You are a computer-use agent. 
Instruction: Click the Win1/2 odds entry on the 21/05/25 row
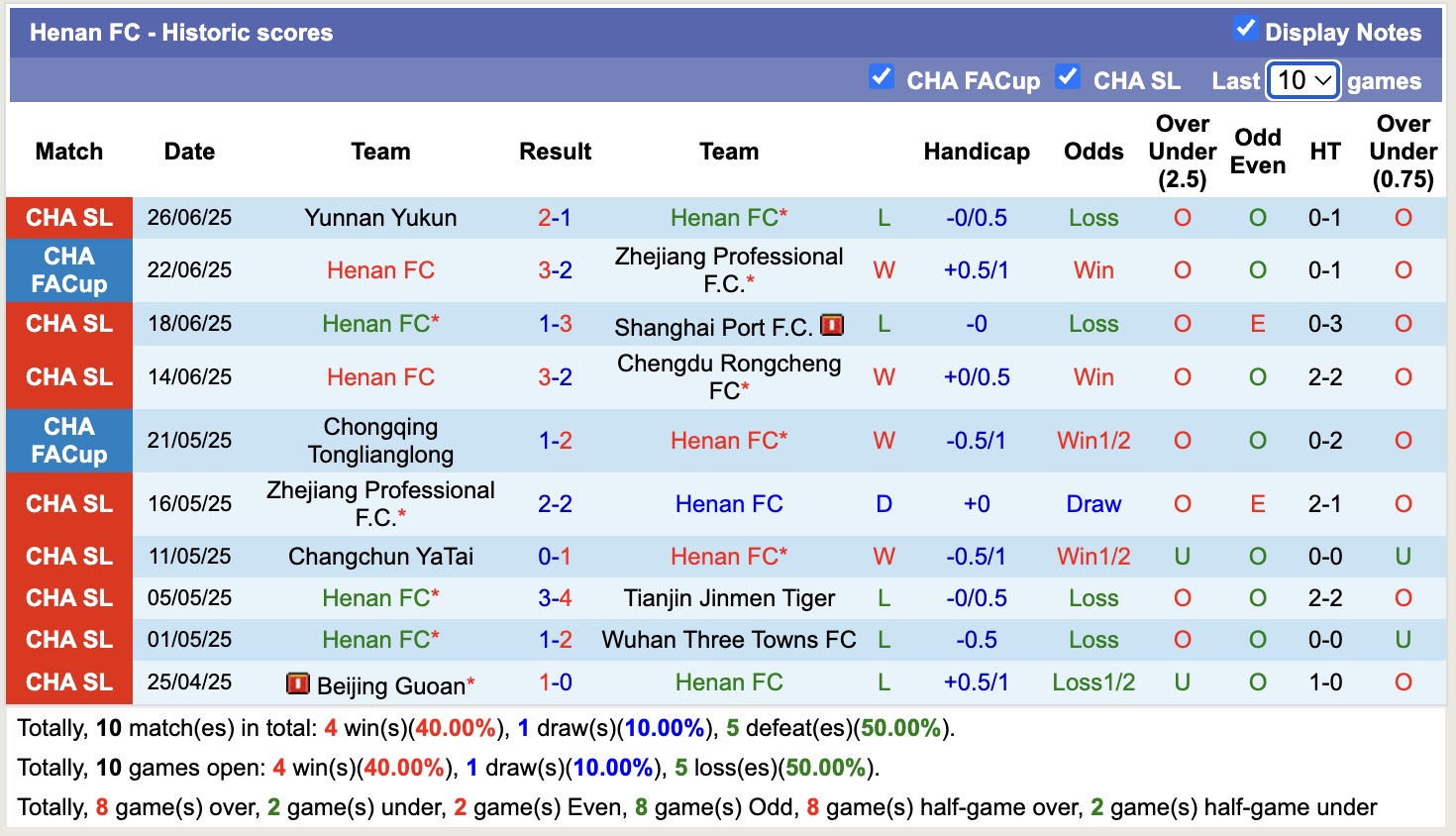pyautogui.click(x=1093, y=440)
